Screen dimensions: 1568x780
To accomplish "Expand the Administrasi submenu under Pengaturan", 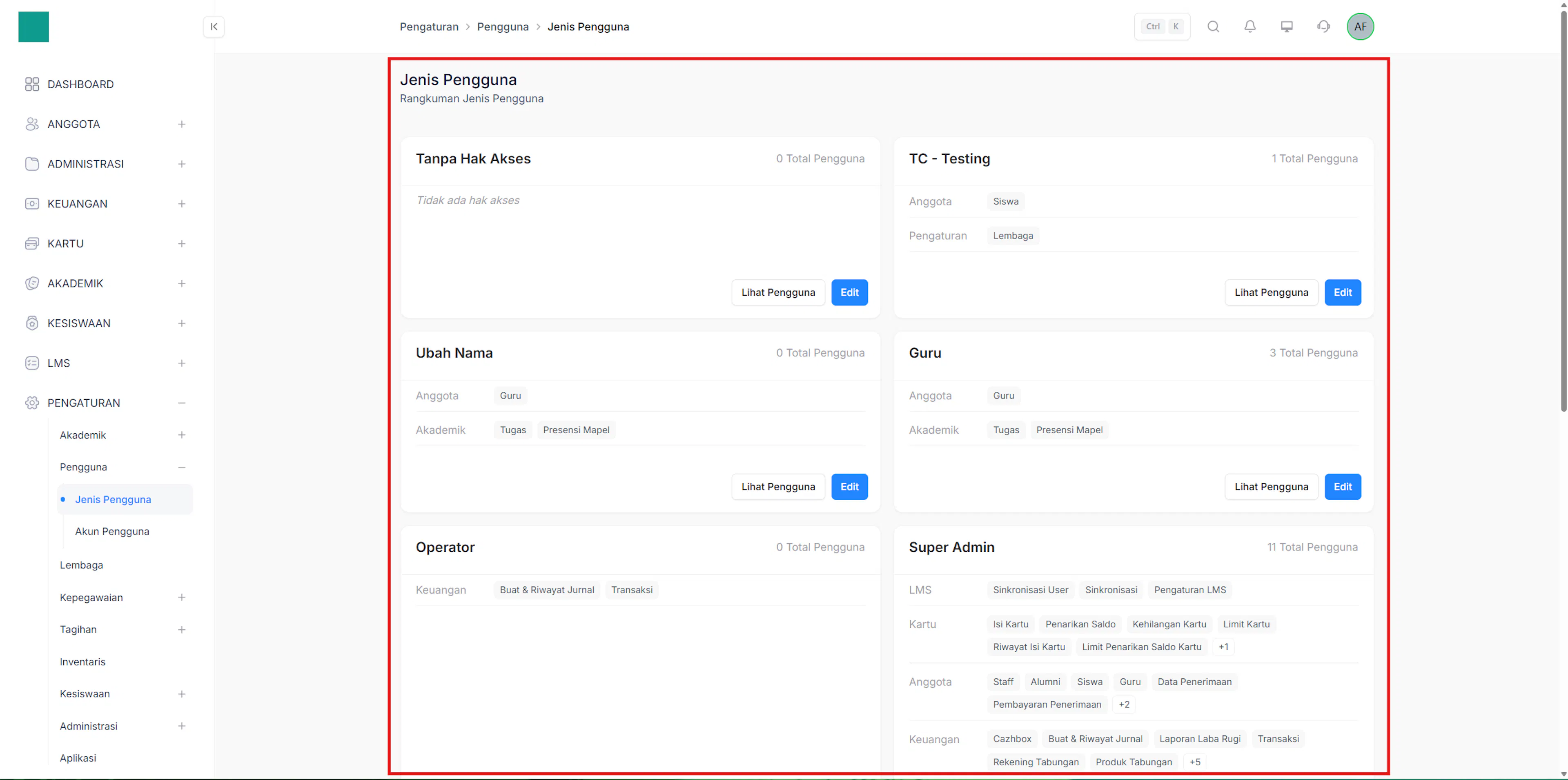I will tap(181, 727).
